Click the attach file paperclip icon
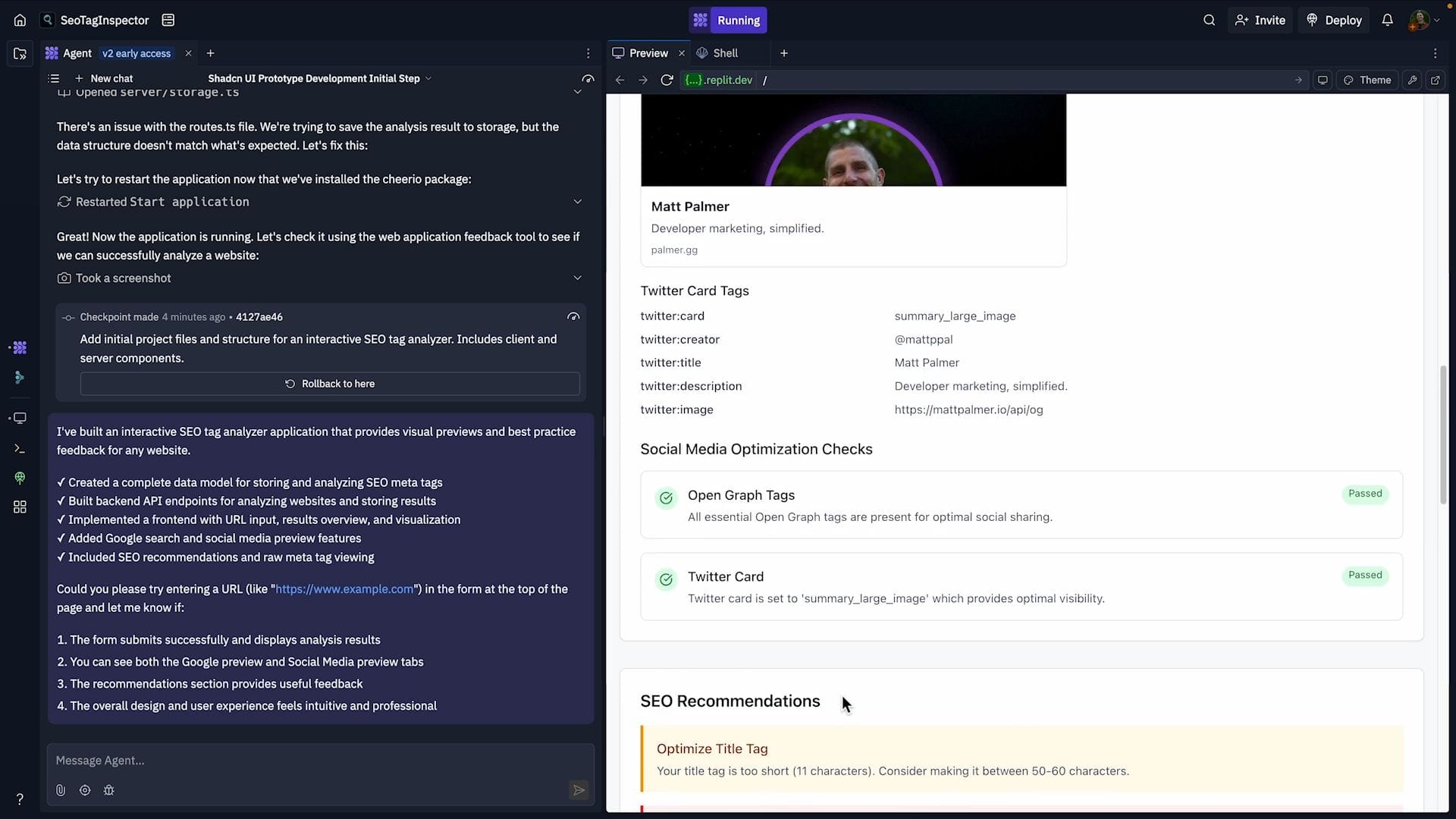This screenshot has height=819, width=1456. 61,790
